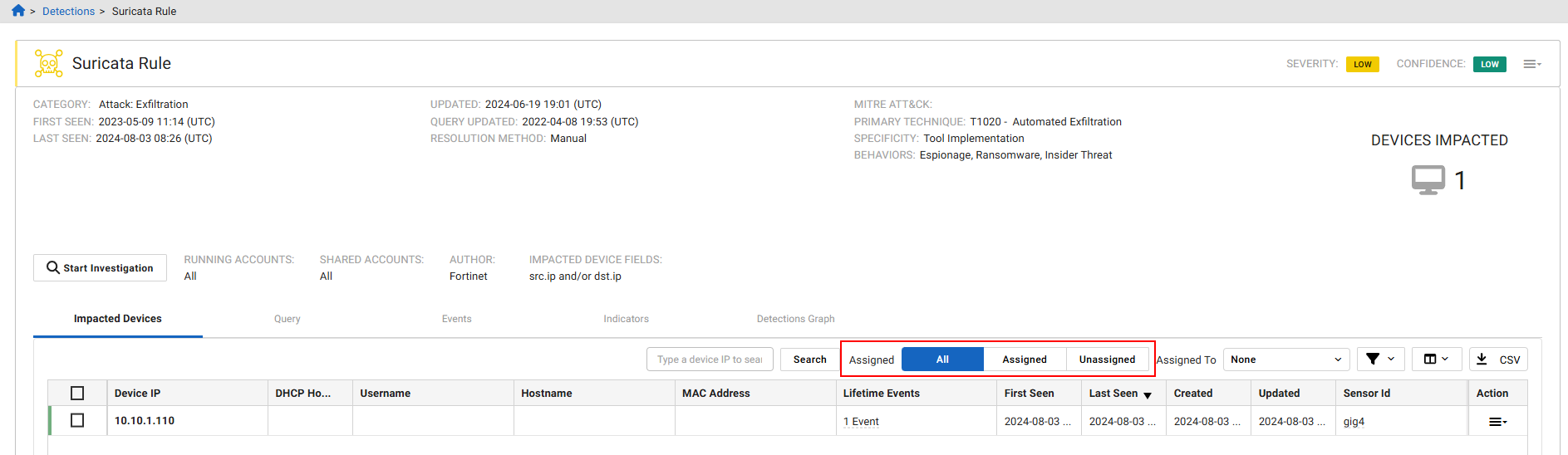Choose the Assigned filter option
1568x455 pixels.
pyautogui.click(x=1024, y=360)
